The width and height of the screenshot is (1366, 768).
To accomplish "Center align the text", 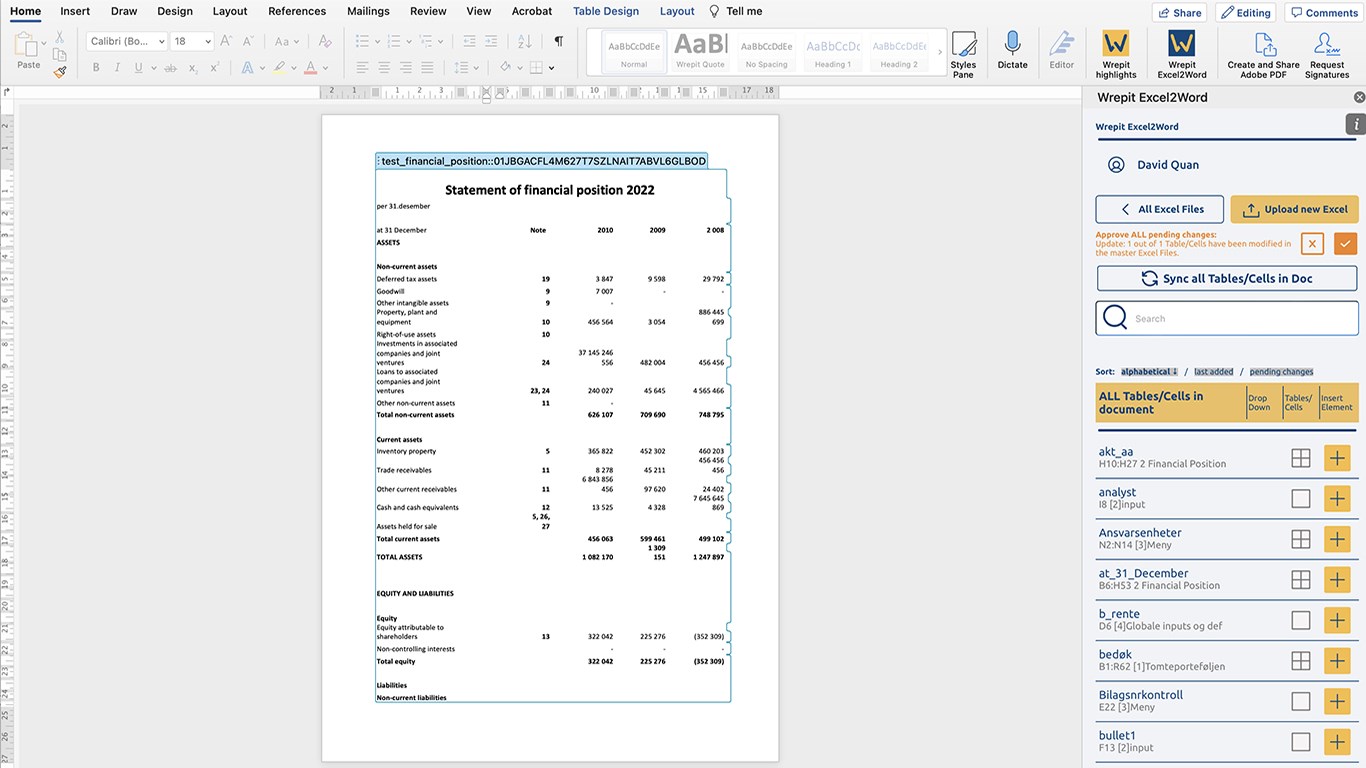I will [x=384, y=68].
